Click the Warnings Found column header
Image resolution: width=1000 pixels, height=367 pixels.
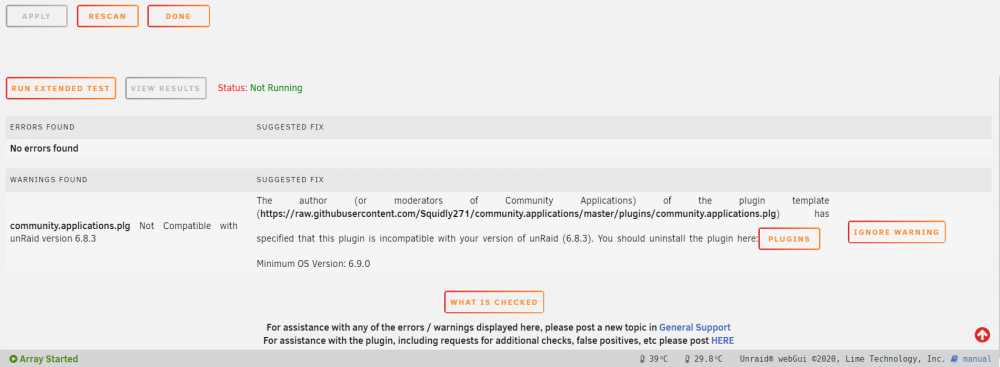48,180
